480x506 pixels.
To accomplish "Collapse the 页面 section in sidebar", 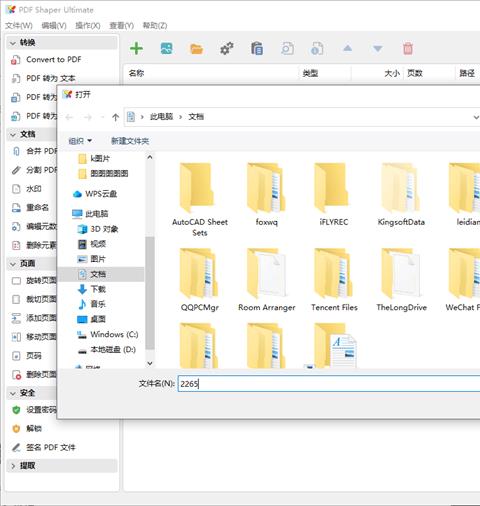I will tap(13, 264).
